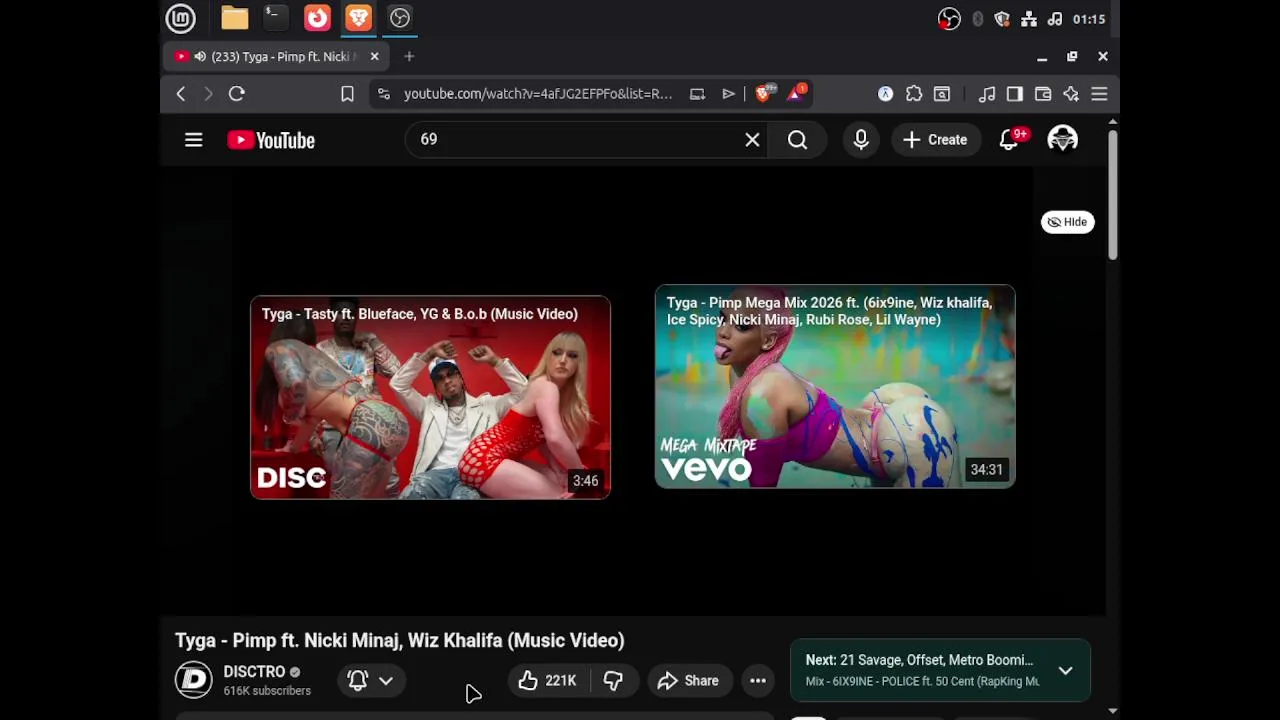Open Leo AI assistant sparkle icon
This screenshot has height=720, width=1280.
[x=1071, y=94]
